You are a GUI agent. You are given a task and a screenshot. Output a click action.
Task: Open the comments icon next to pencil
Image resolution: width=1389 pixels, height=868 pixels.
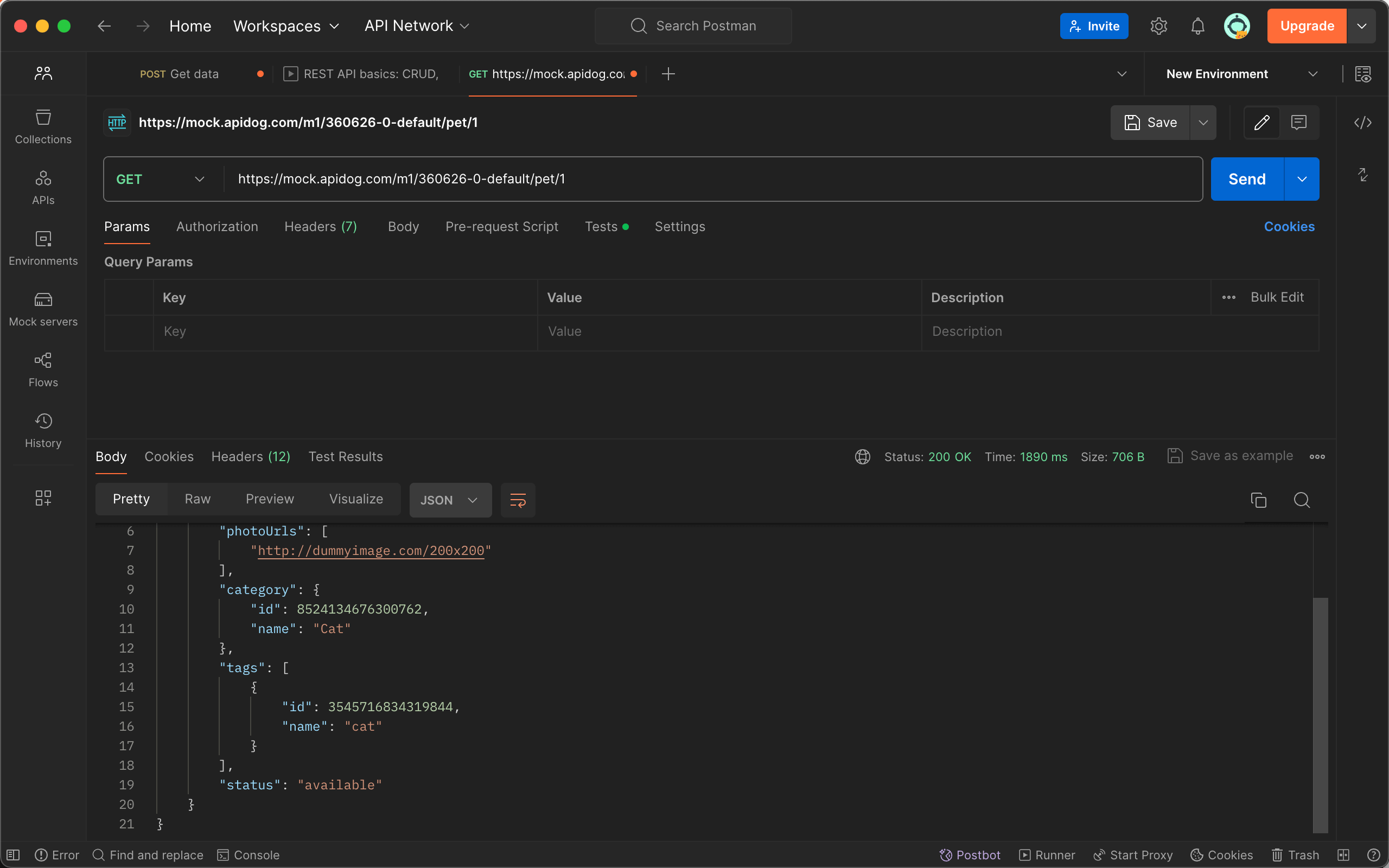coord(1299,122)
